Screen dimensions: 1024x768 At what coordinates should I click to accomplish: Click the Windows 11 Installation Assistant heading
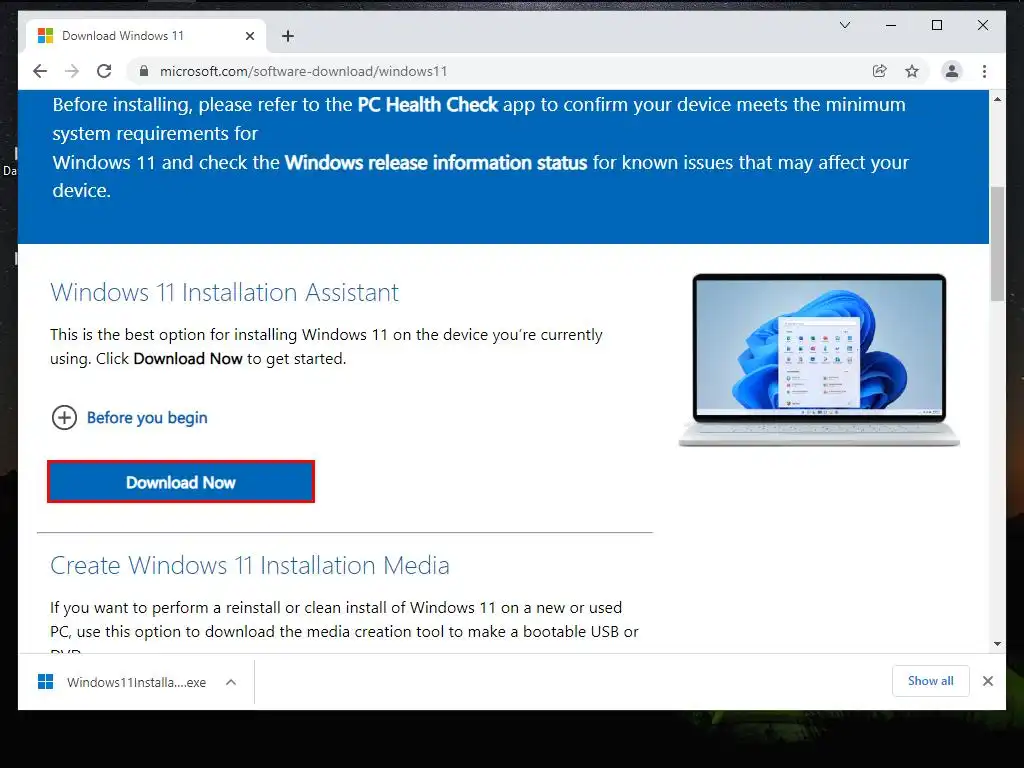coord(225,292)
